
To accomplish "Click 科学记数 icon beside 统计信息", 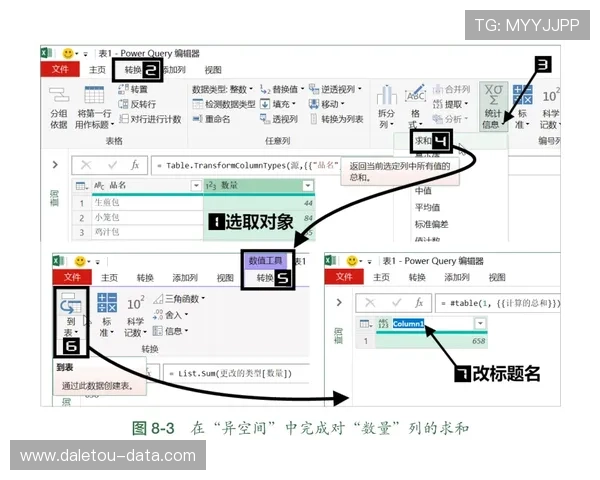I will [551, 96].
